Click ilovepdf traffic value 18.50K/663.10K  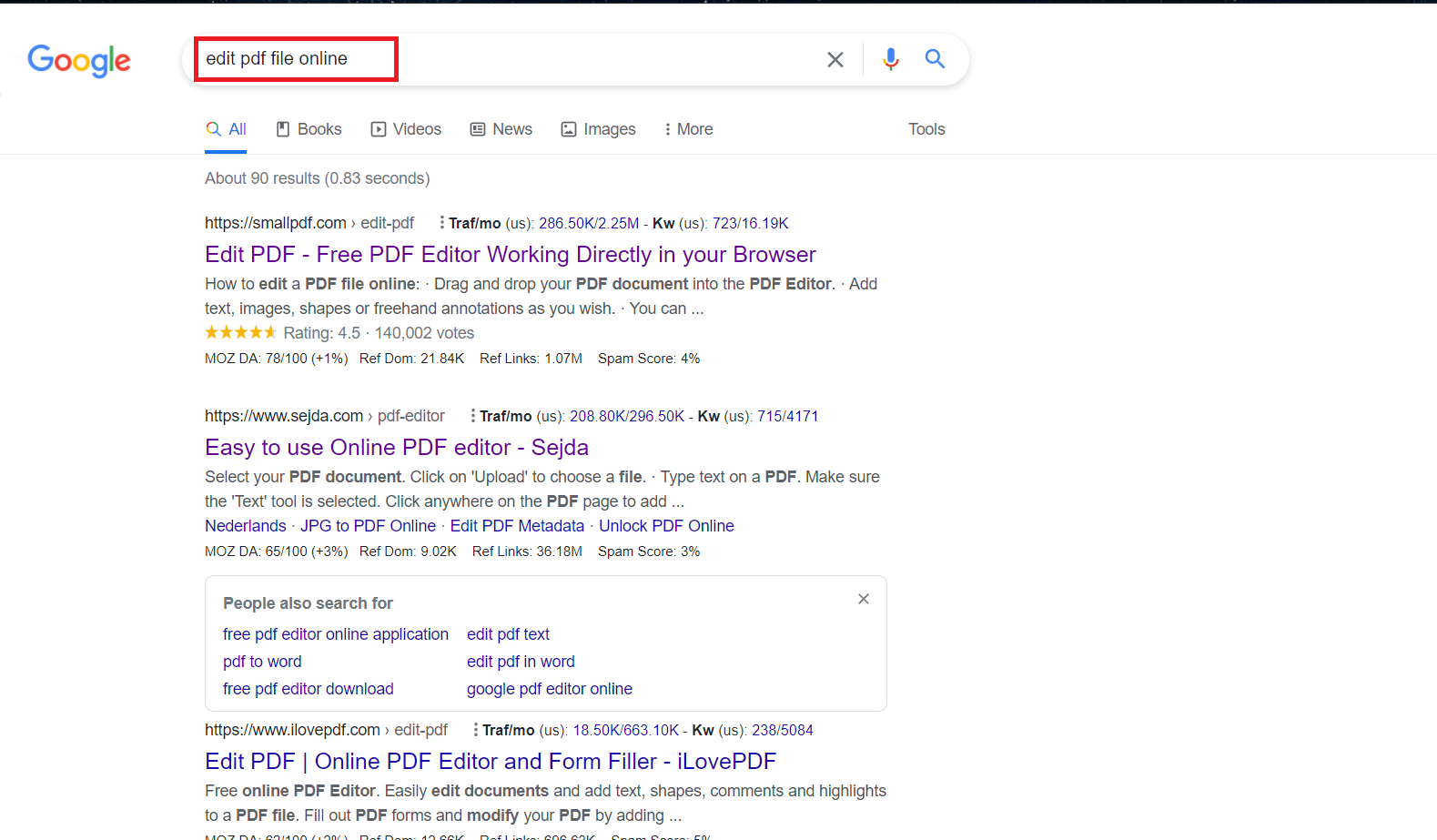pyautogui.click(x=626, y=730)
